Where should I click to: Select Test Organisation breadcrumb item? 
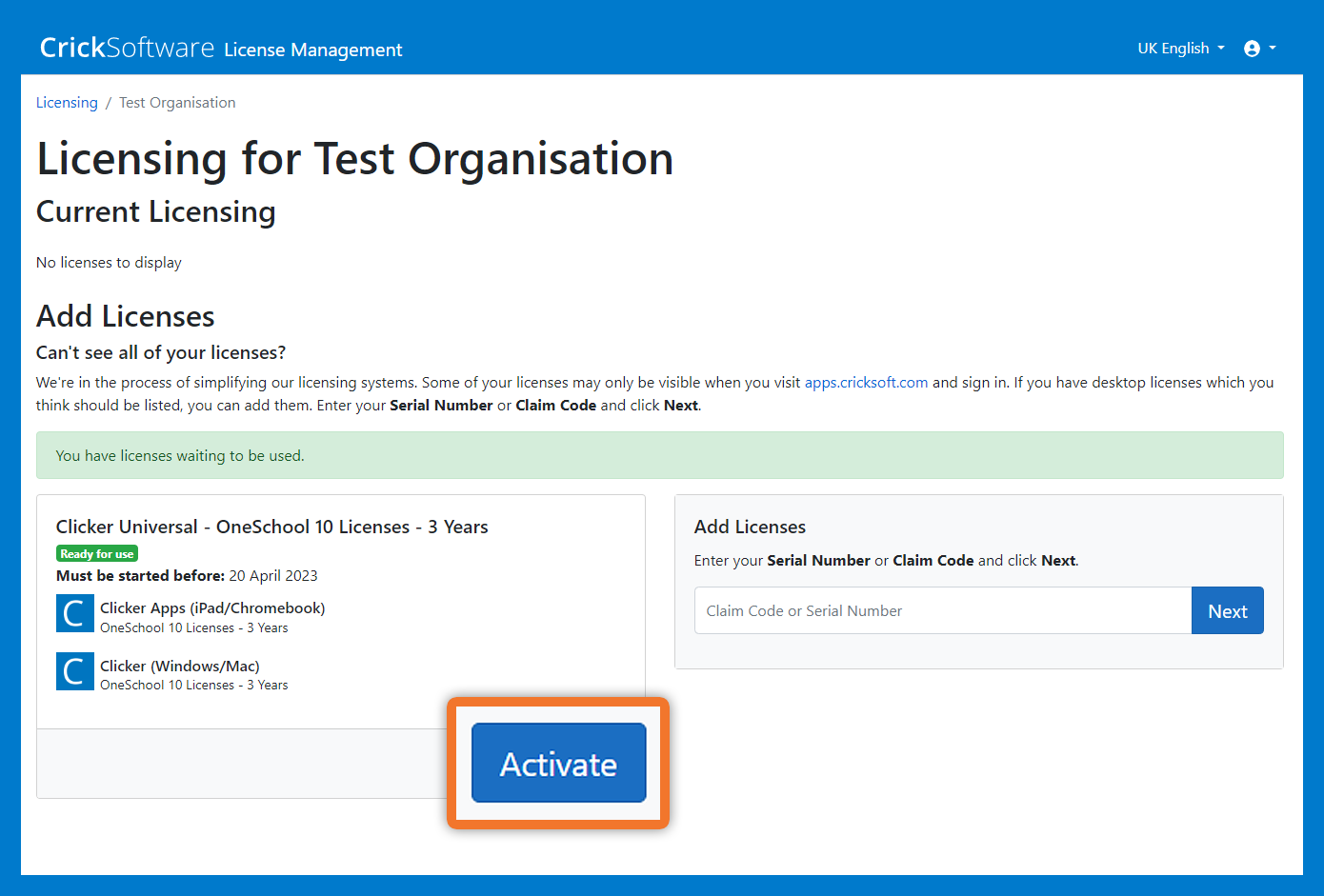[x=177, y=103]
